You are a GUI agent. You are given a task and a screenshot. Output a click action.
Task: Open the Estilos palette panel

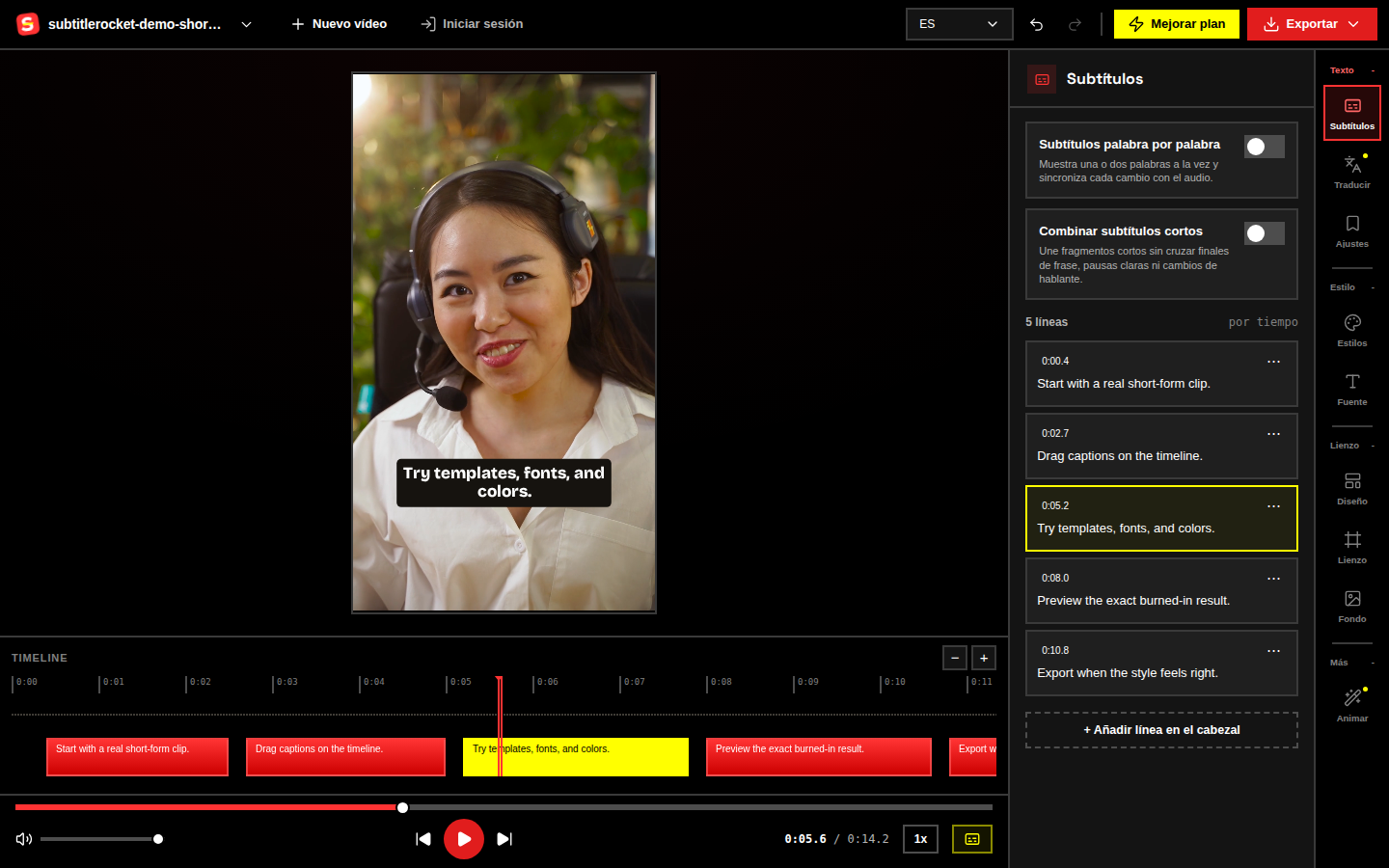coord(1351,330)
